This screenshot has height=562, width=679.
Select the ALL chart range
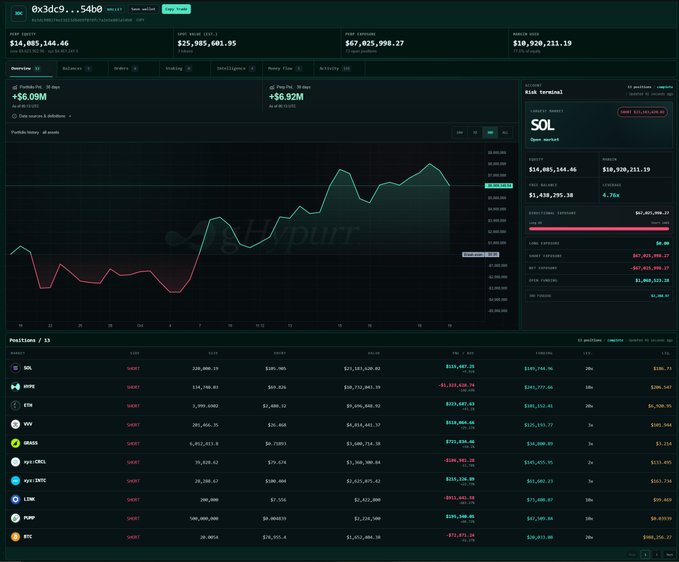505,132
